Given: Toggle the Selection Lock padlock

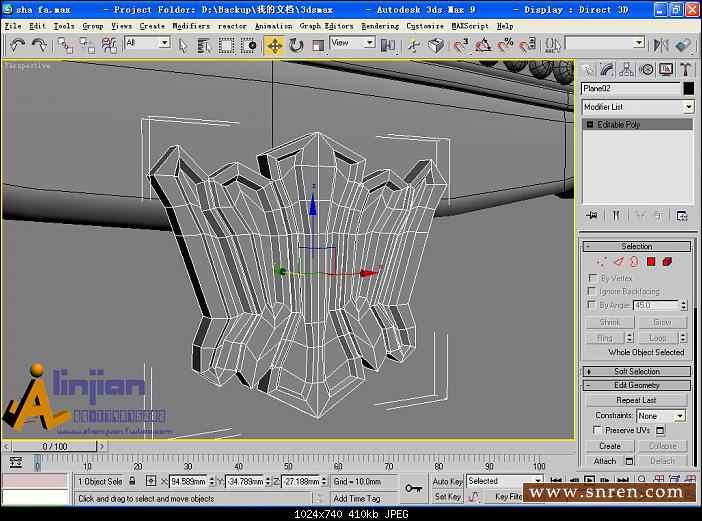Looking at the screenshot, I should click(x=132, y=481).
